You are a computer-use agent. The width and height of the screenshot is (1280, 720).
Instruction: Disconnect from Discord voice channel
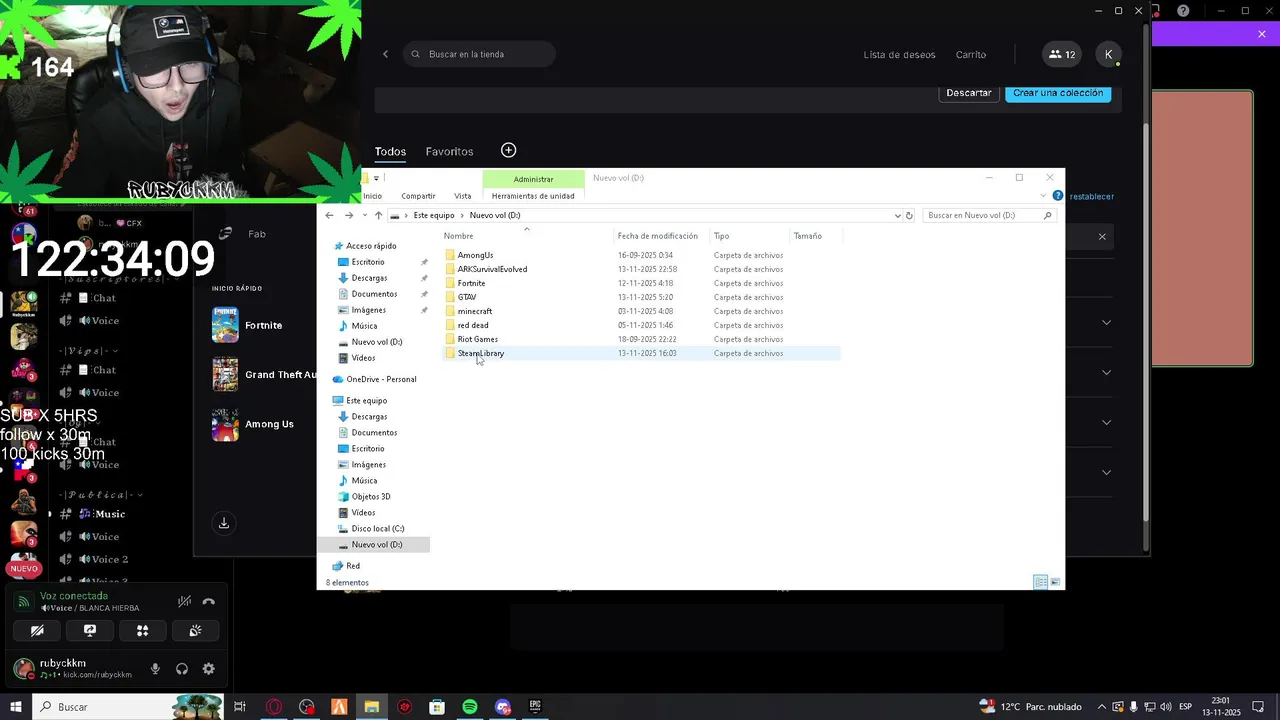pos(209,601)
